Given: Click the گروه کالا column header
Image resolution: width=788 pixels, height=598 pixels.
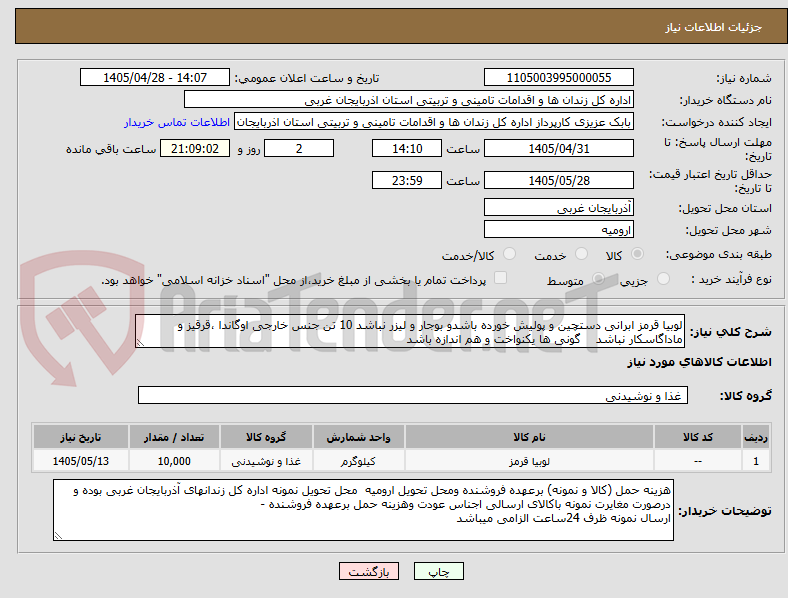Looking at the screenshot, I should [x=266, y=437].
